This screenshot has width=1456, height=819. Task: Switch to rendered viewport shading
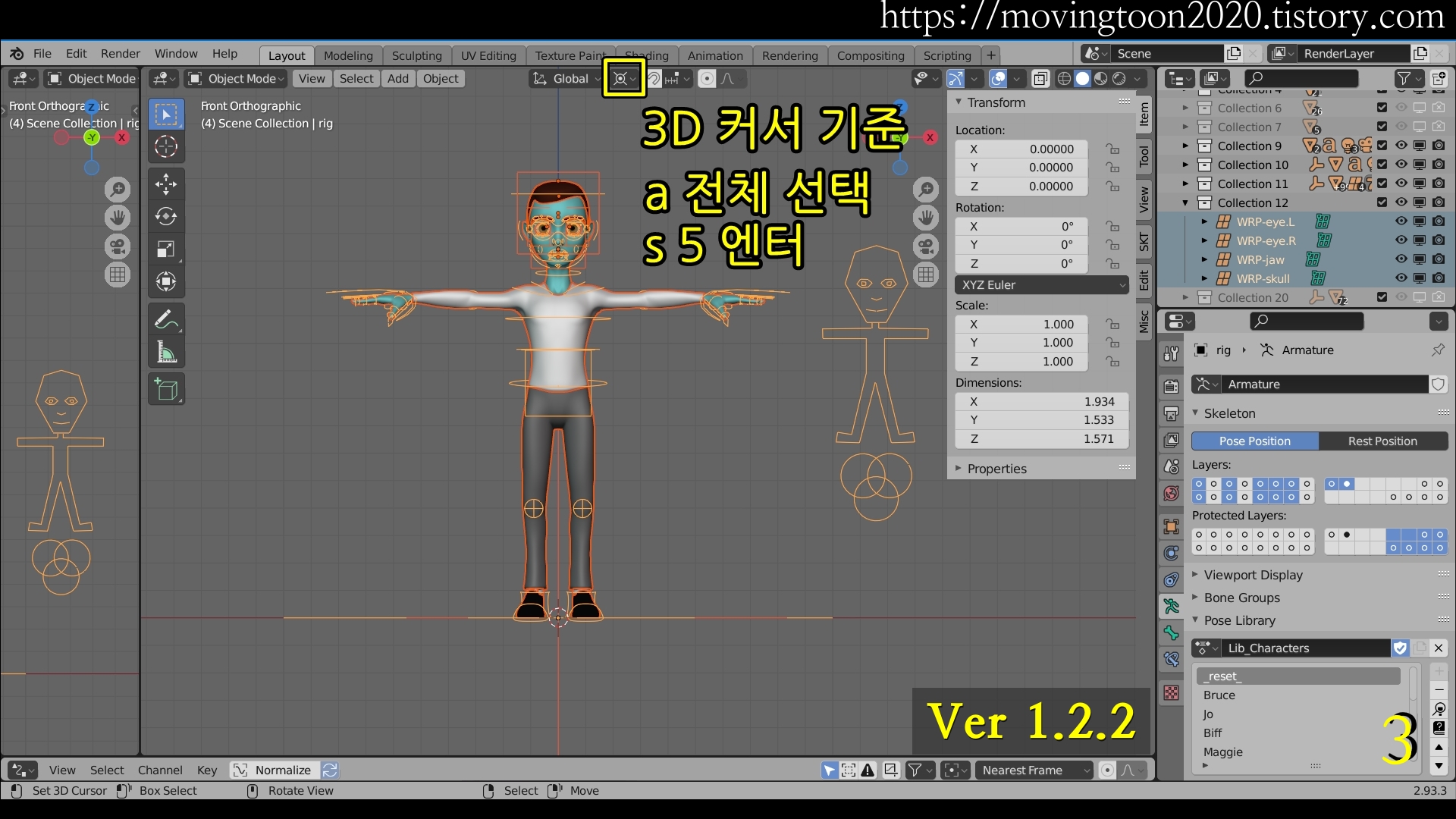pos(1119,78)
